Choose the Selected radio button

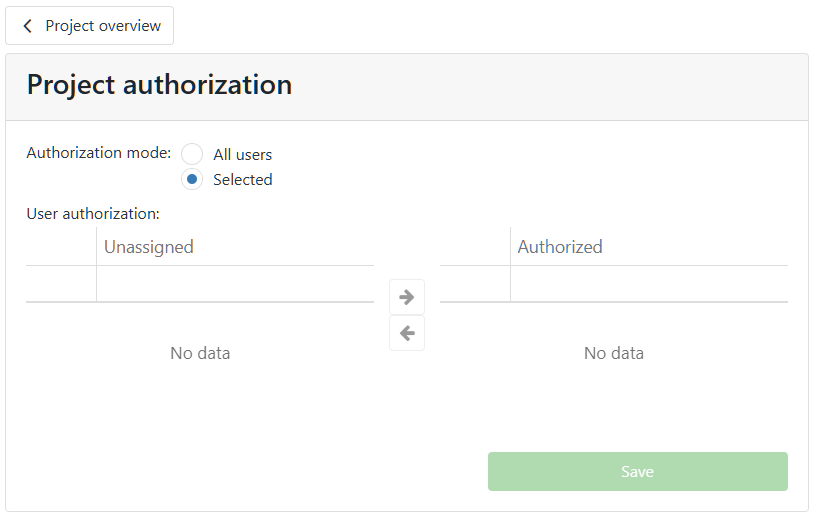click(x=192, y=180)
